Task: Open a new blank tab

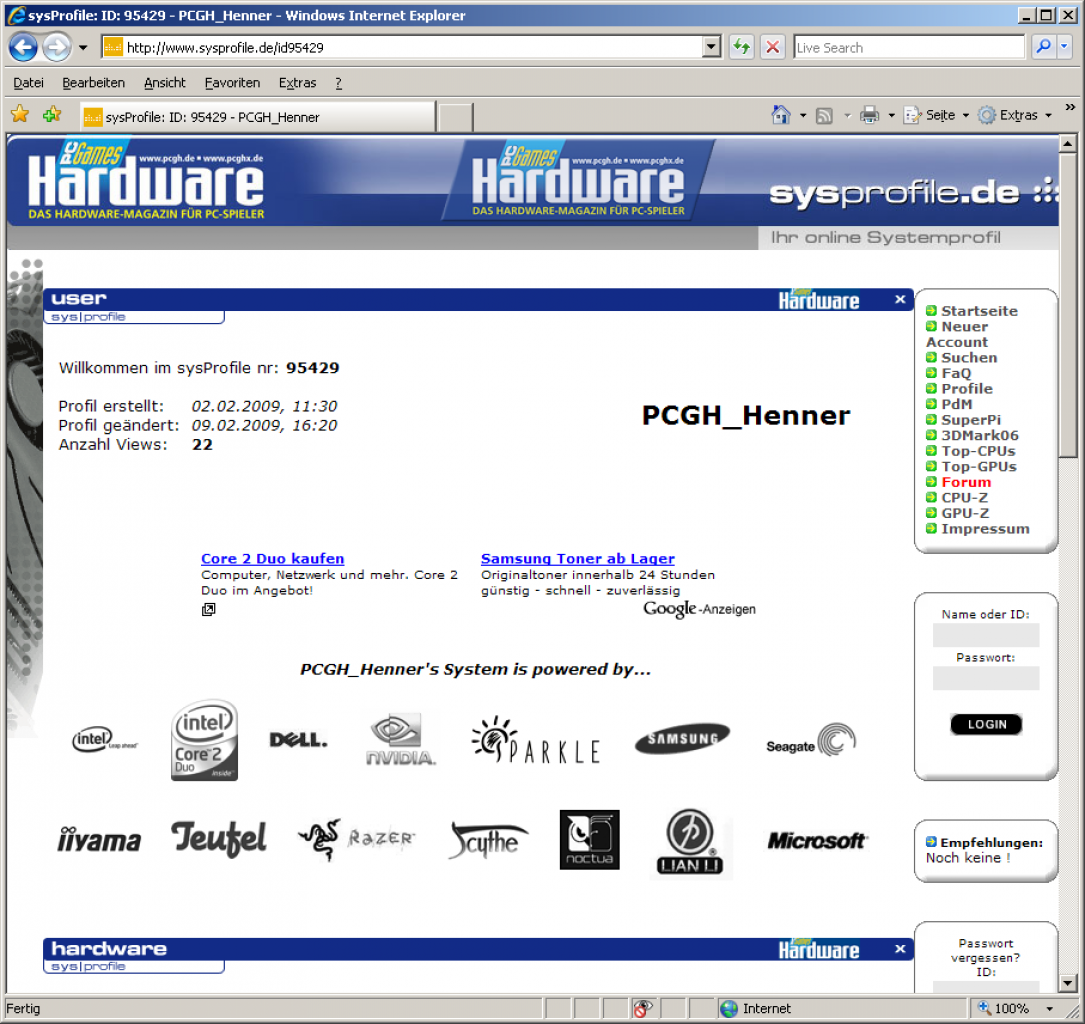Action: click(455, 117)
